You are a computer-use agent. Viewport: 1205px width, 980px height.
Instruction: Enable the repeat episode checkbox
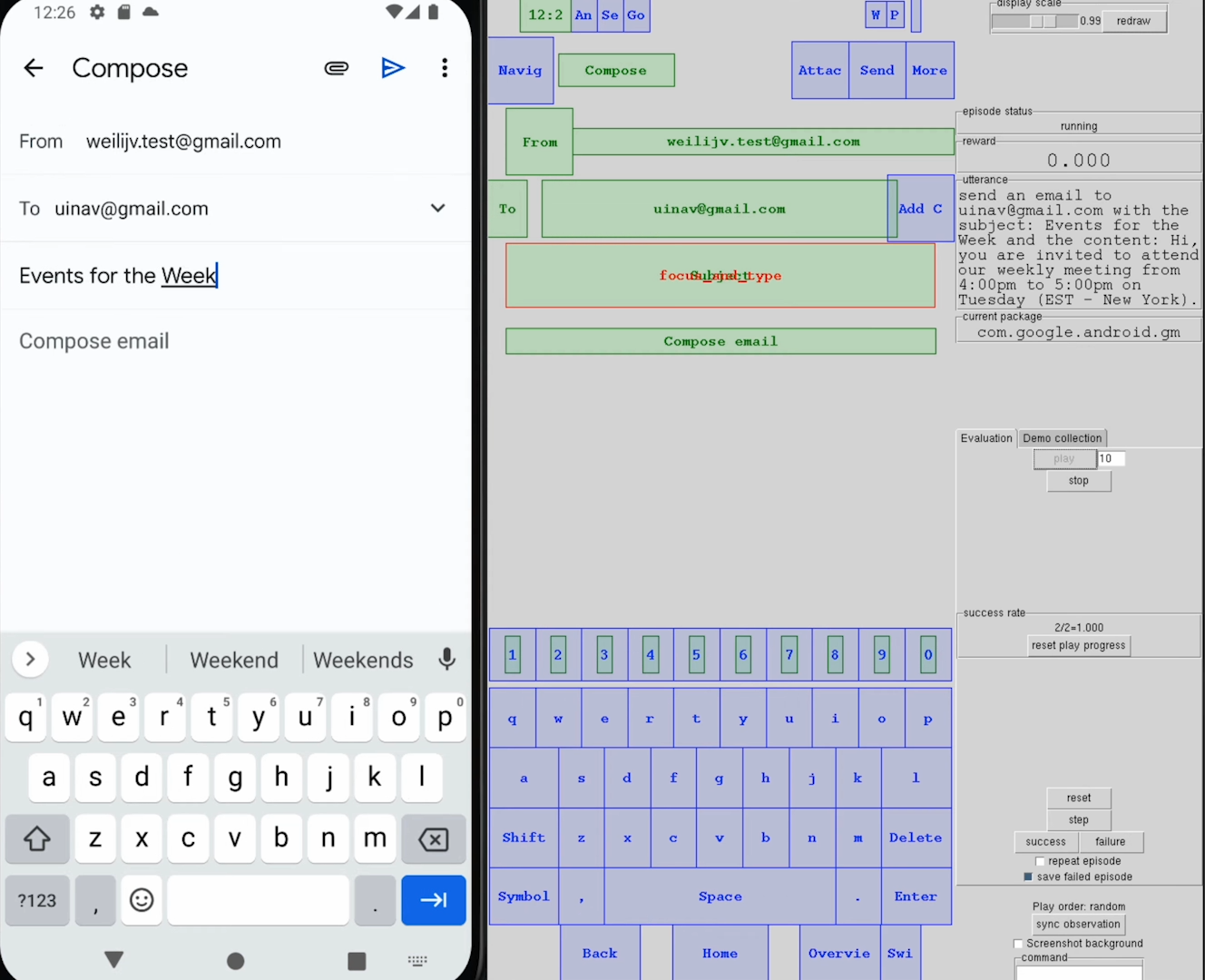[x=1040, y=861]
